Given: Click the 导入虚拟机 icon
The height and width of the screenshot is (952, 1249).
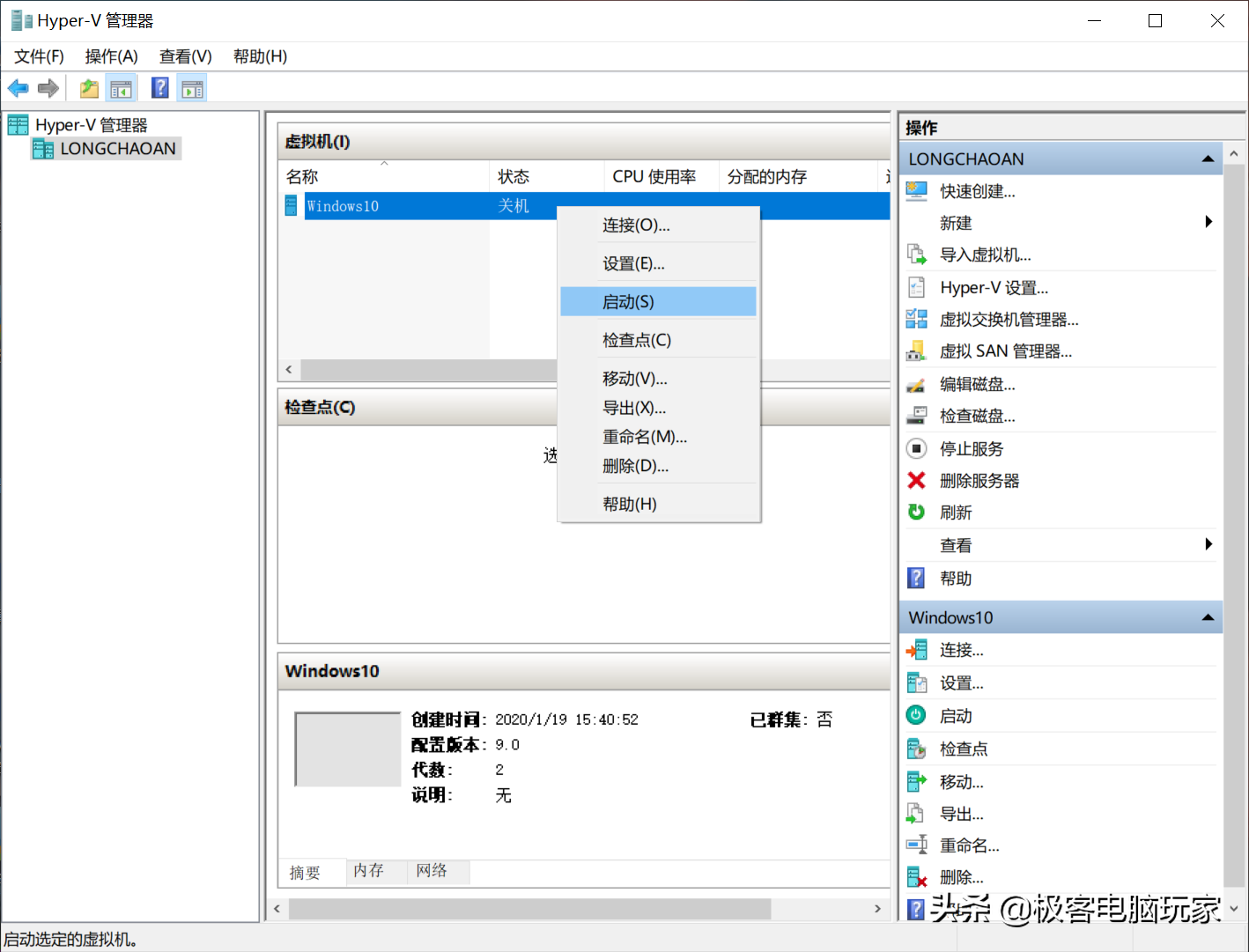Looking at the screenshot, I should (x=917, y=255).
